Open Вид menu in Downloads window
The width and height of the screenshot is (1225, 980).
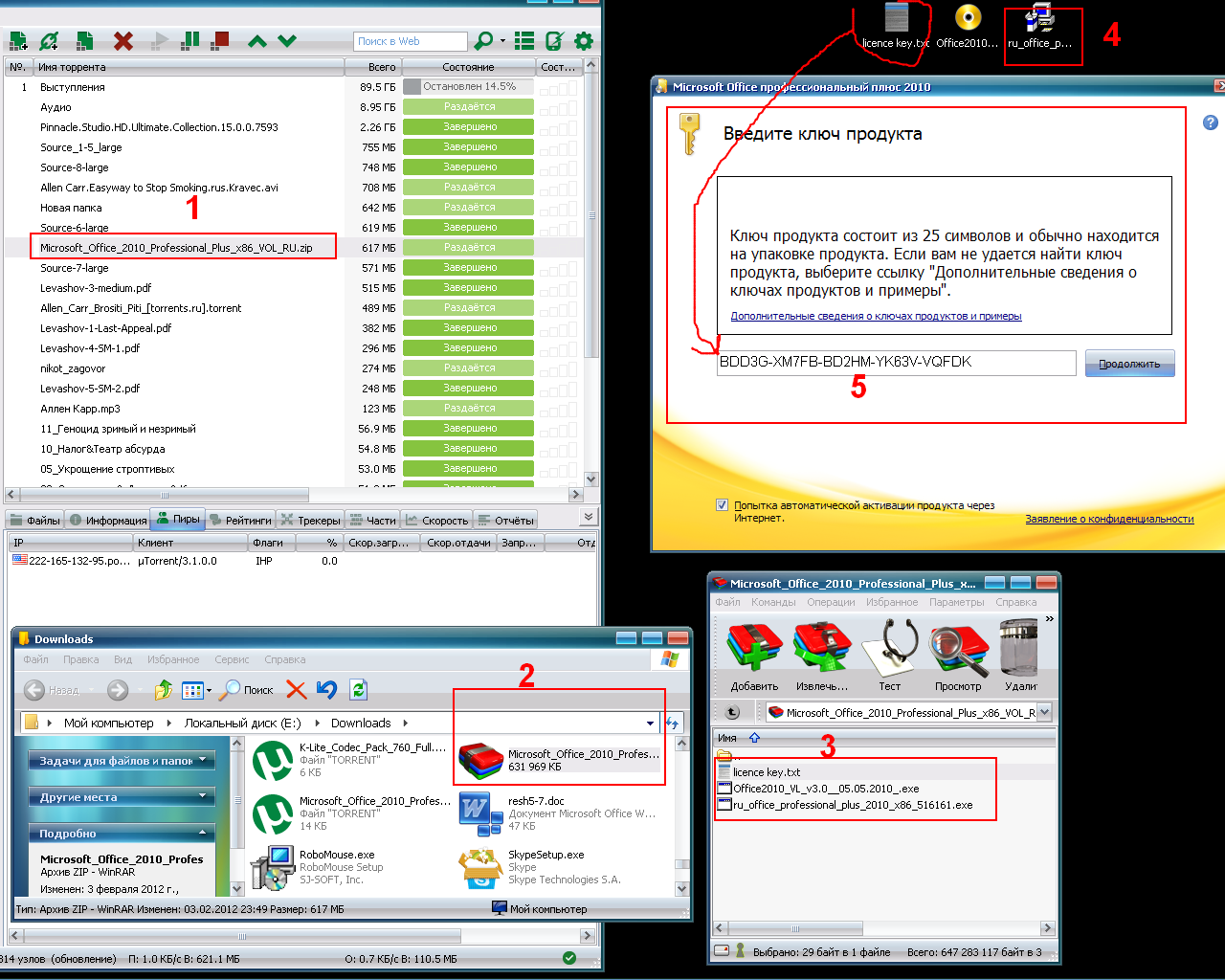[122, 659]
